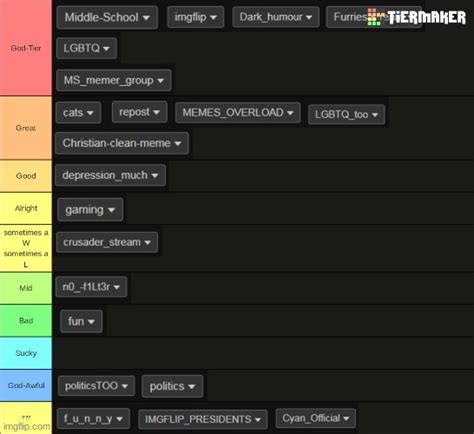This screenshot has height=434, width=474.
Task: Click the ??? tier label
Action: [26, 418]
